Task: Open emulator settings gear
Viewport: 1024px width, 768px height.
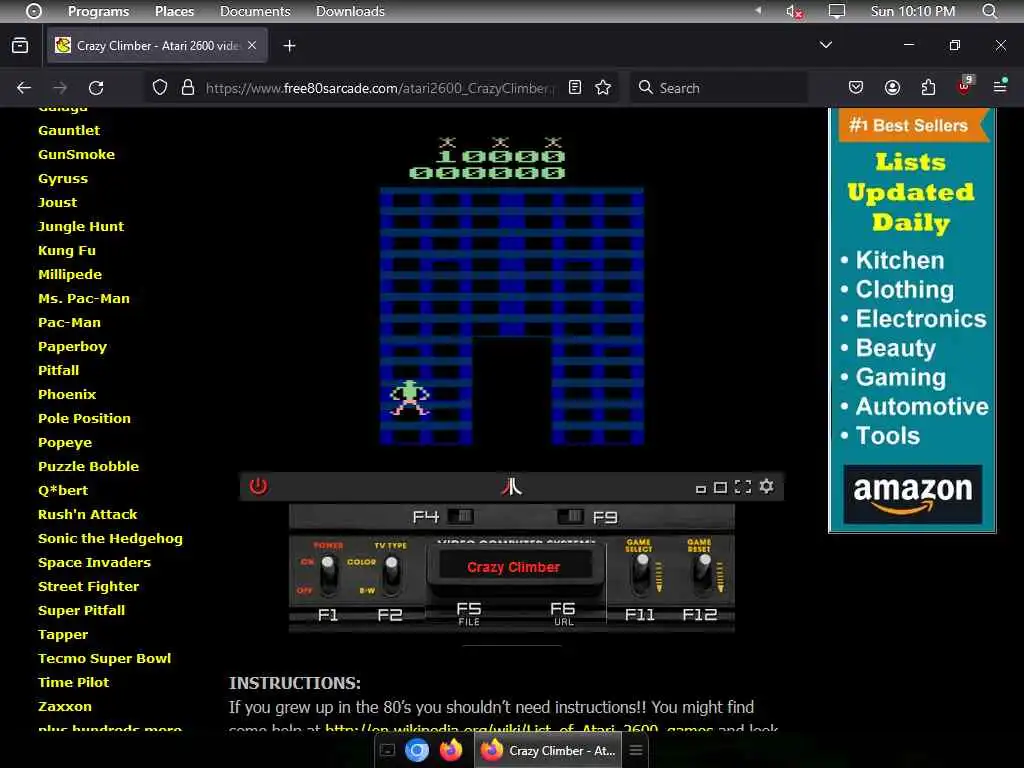Action: pos(767,487)
